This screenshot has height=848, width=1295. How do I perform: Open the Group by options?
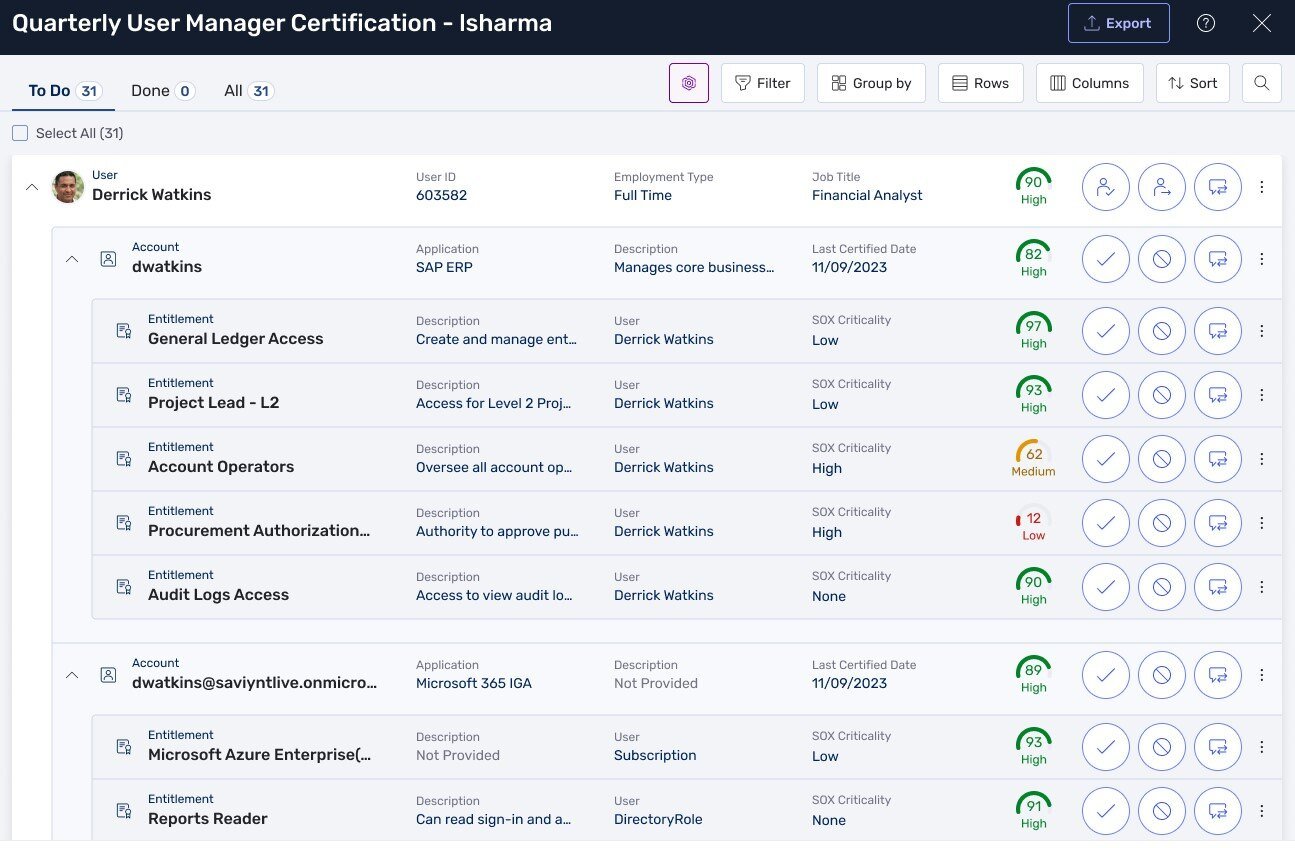click(x=871, y=83)
